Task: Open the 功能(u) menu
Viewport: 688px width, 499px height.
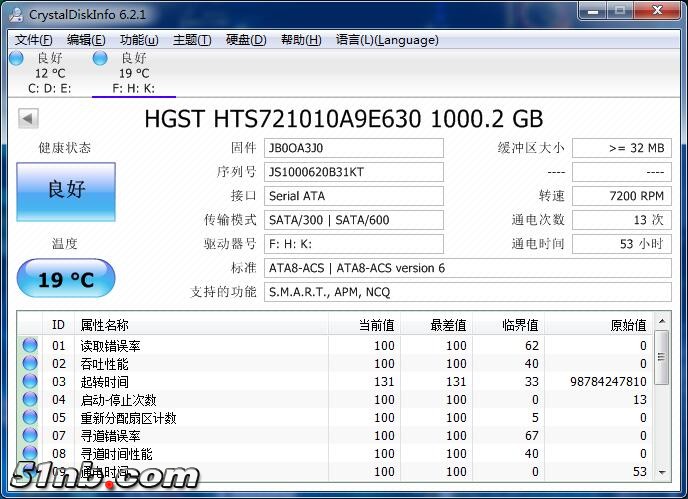Action: [x=139, y=40]
